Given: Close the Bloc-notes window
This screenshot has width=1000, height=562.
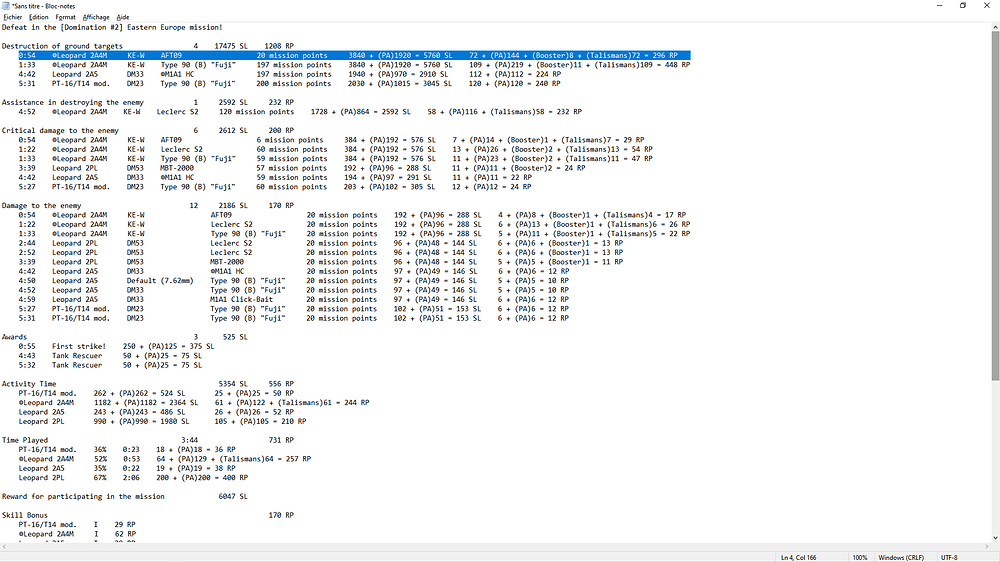Looking at the screenshot, I should coord(988,5).
